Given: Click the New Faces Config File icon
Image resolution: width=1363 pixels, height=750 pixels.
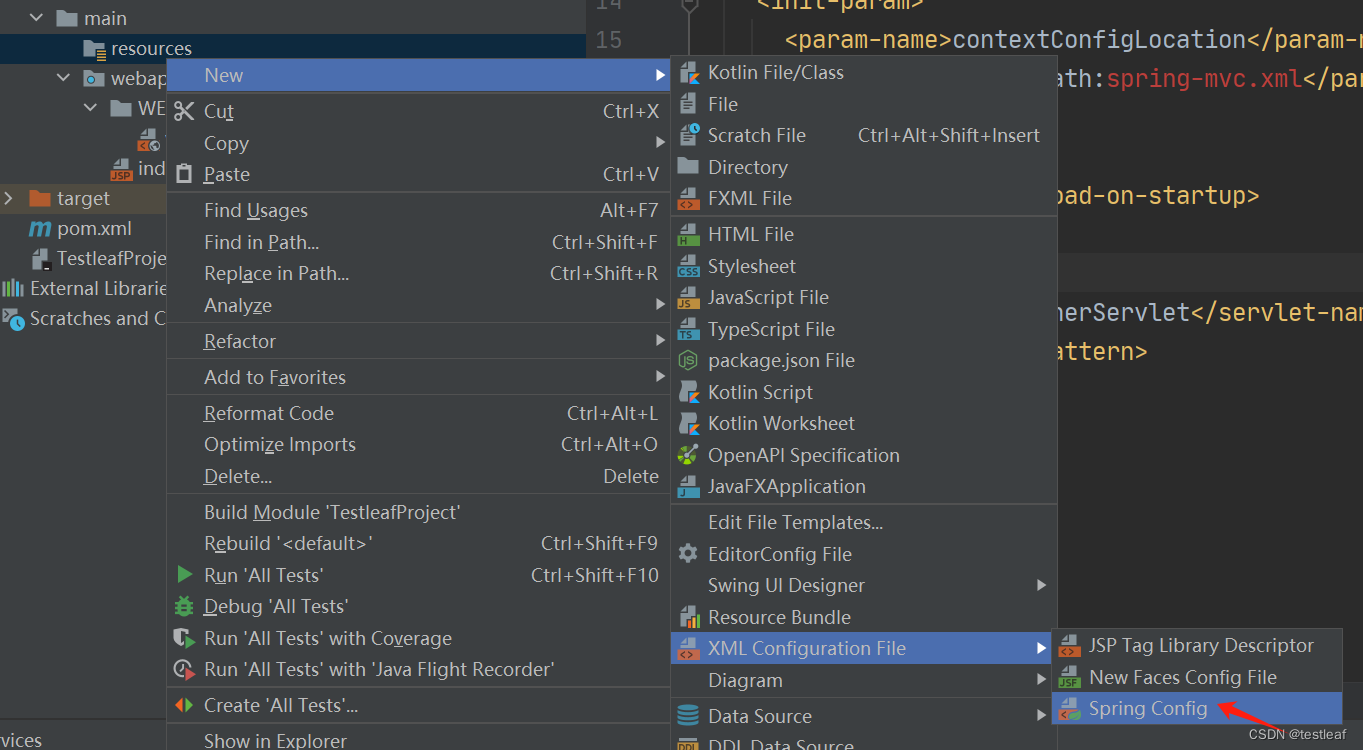Looking at the screenshot, I should [x=1070, y=677].
